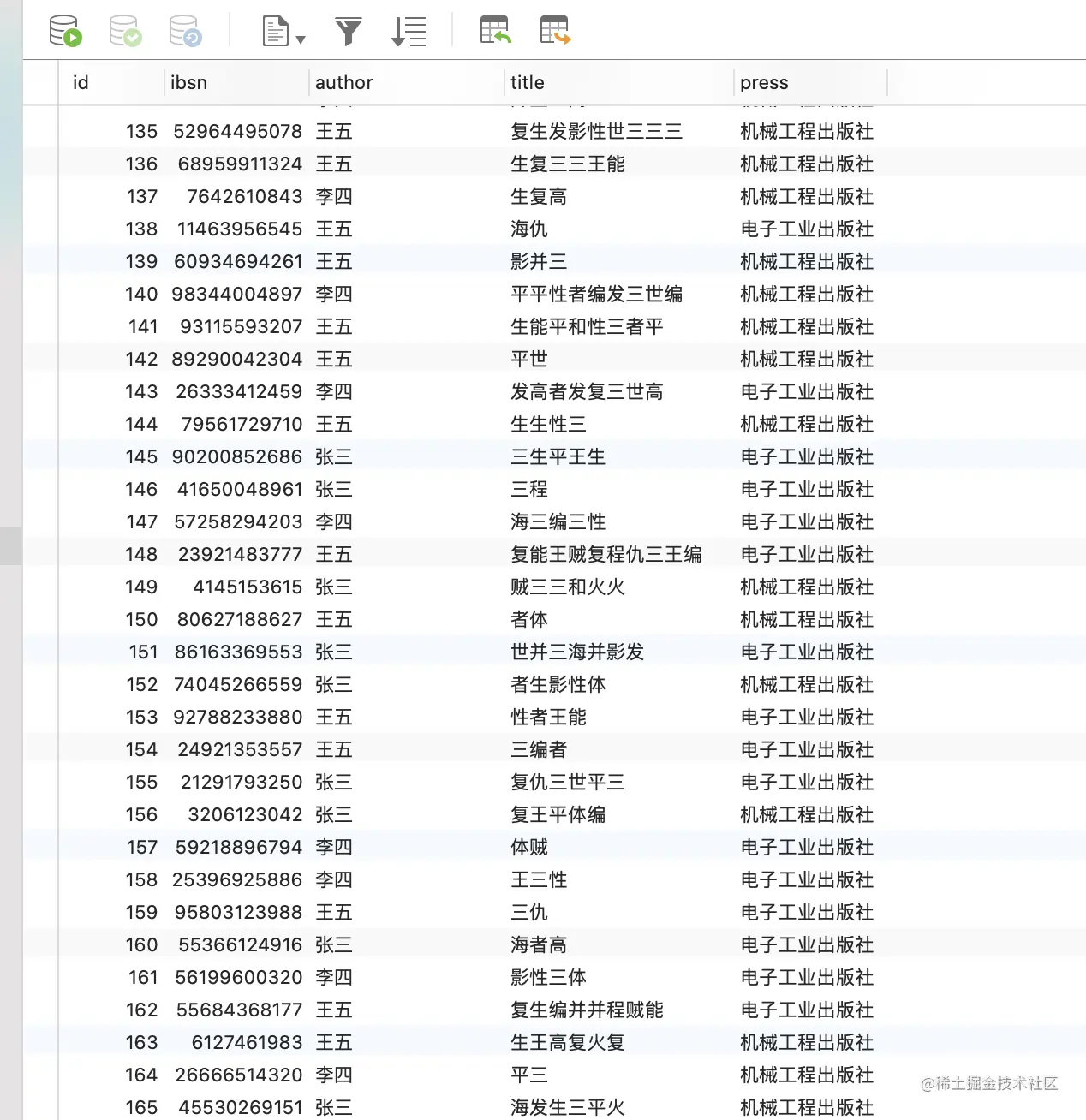Viewport: 1086px width, 1120px height.
Task: Click the Sort icon in toolbar
Action: tap(409, 32)
